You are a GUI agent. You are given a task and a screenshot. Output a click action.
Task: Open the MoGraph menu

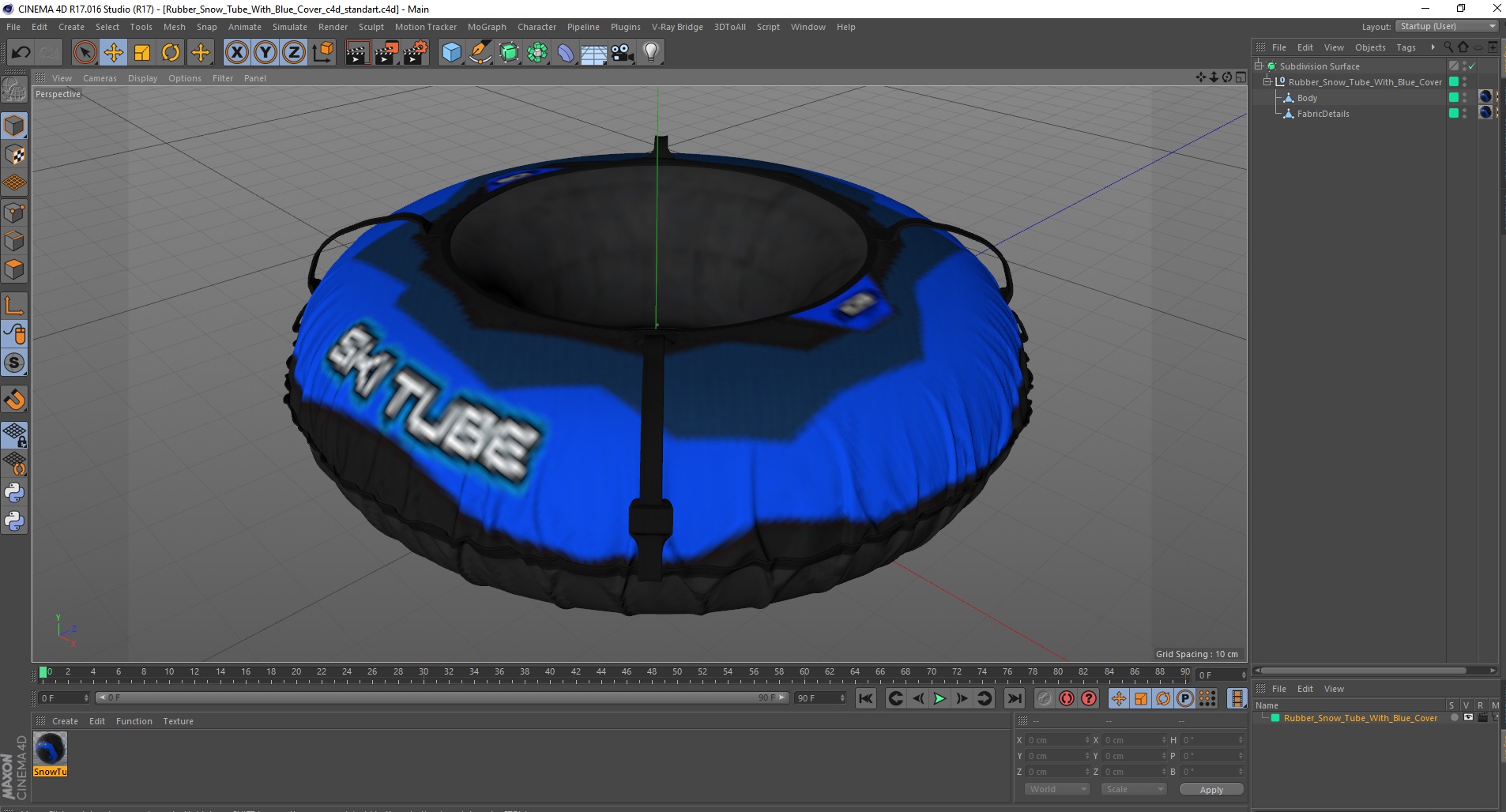(x=487, y=27)
